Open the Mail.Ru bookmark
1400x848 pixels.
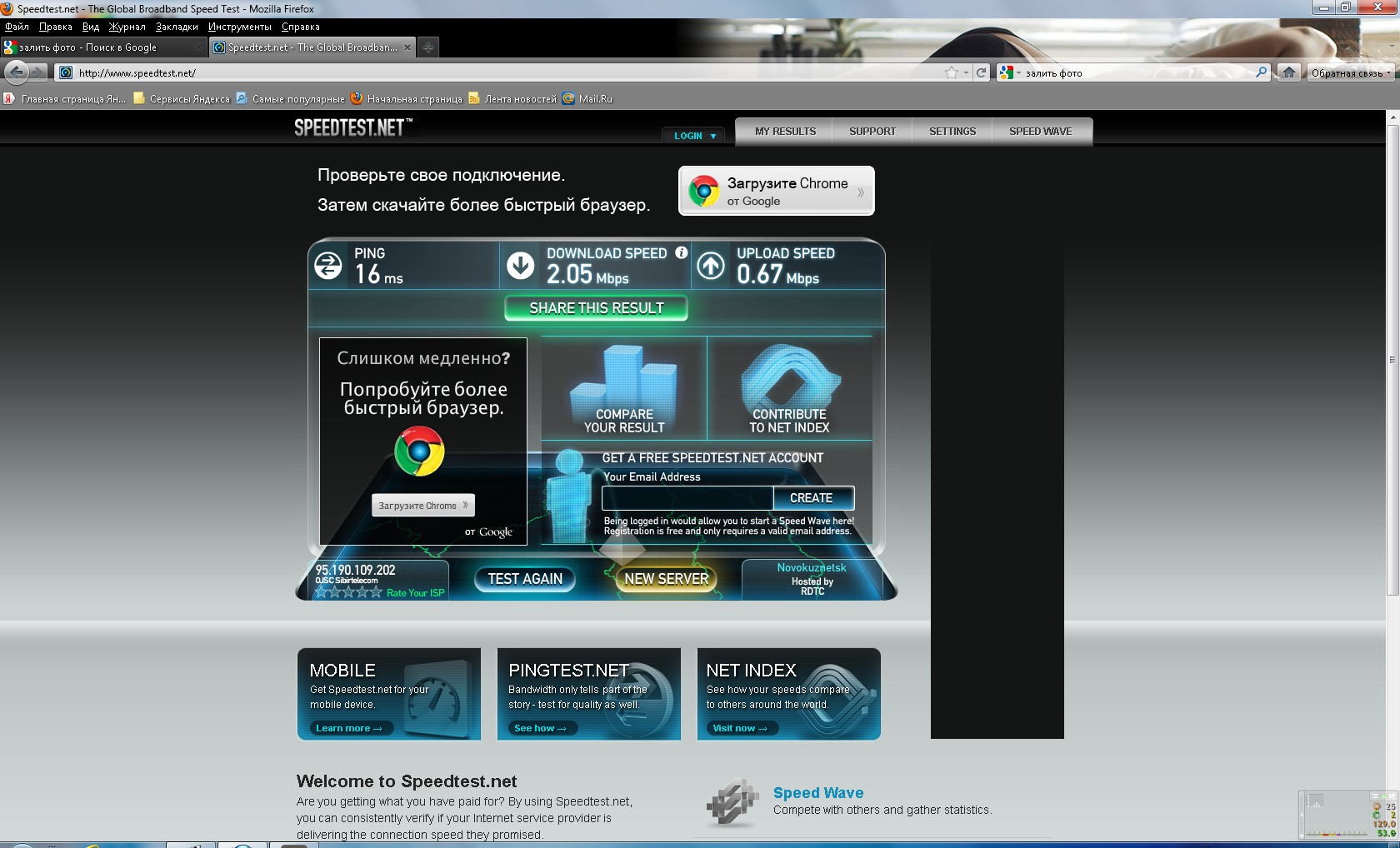click(587, 98)
